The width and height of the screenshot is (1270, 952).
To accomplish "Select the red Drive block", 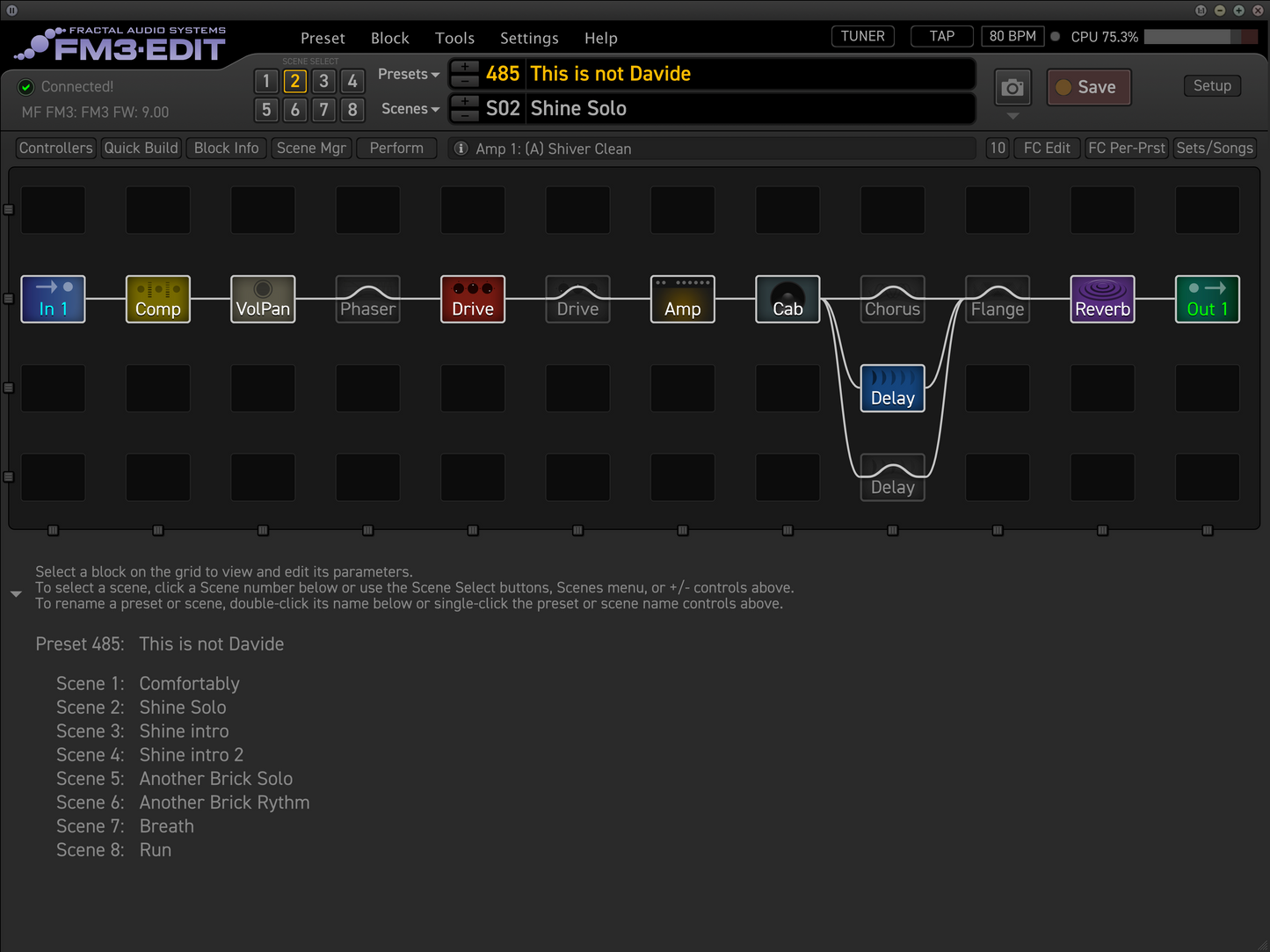I will point(473,299).
